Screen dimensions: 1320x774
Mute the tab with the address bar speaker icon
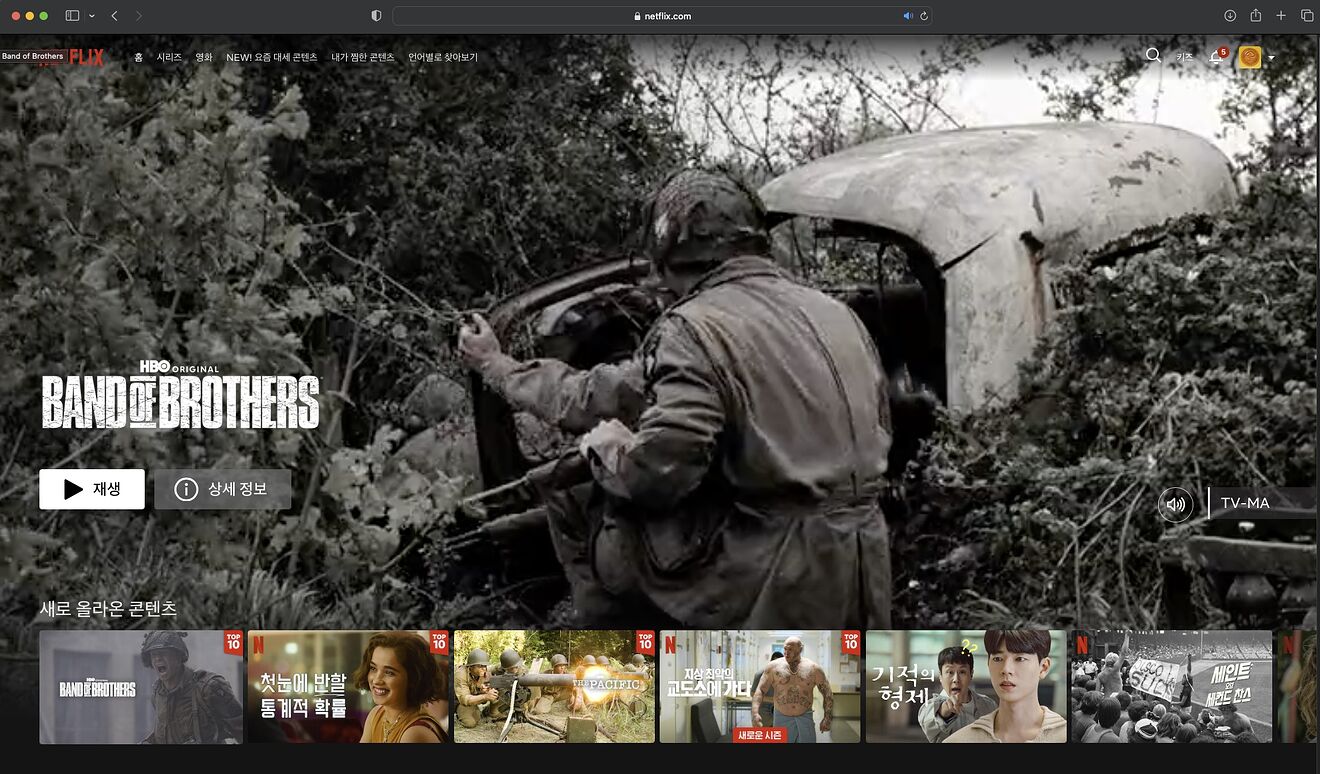908,16
